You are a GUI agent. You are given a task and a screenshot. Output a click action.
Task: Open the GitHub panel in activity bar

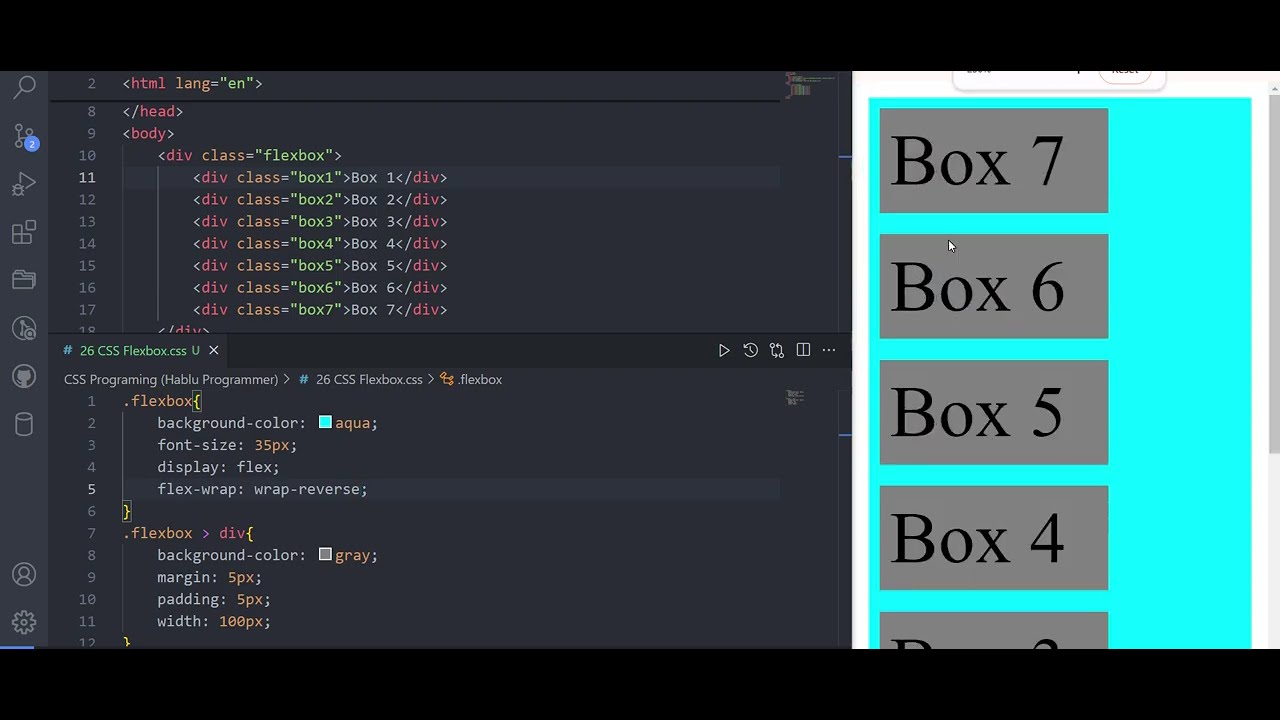tap(24, 377)
